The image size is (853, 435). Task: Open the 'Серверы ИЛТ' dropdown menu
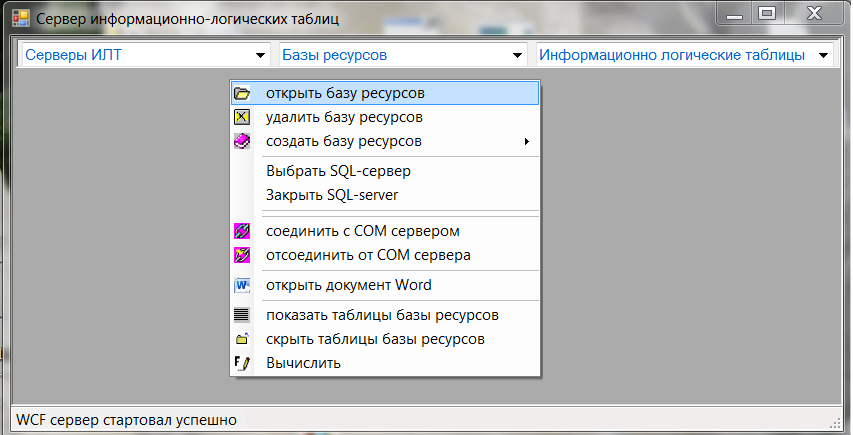[145, 55]
